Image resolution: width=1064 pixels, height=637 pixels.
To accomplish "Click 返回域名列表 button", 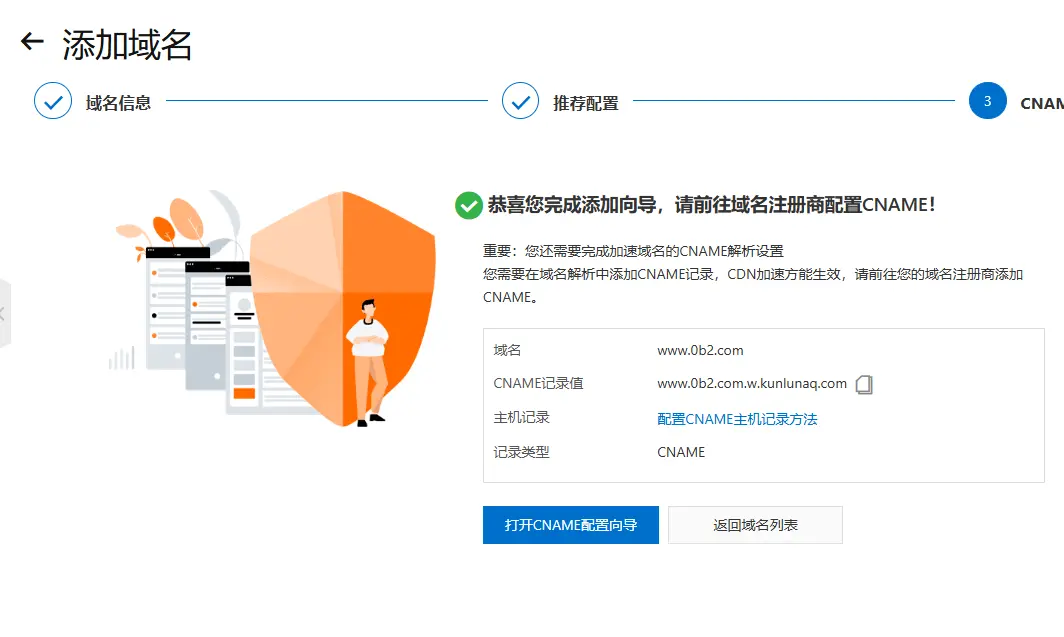I will click(755, 525).
